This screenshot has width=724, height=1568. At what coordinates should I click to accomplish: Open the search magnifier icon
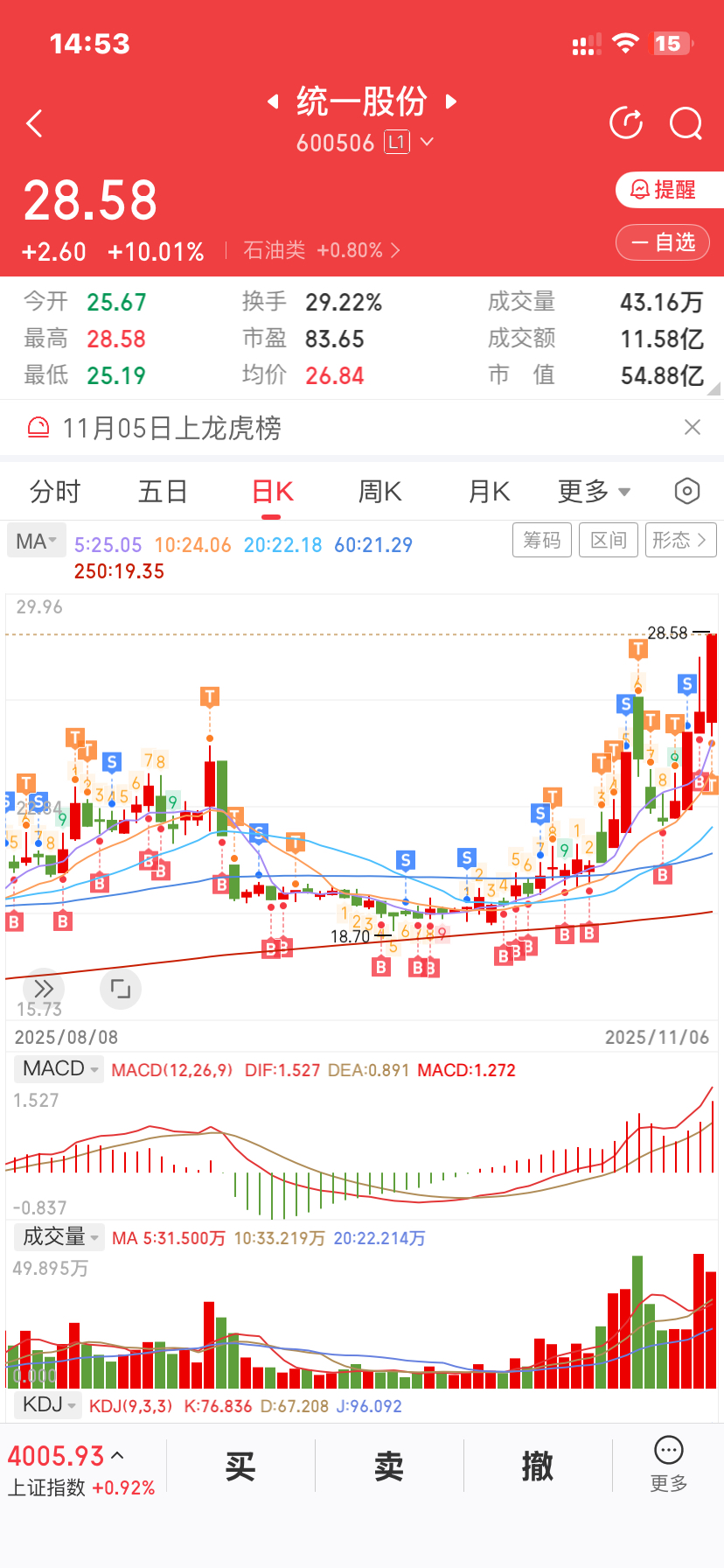[686, 123]
